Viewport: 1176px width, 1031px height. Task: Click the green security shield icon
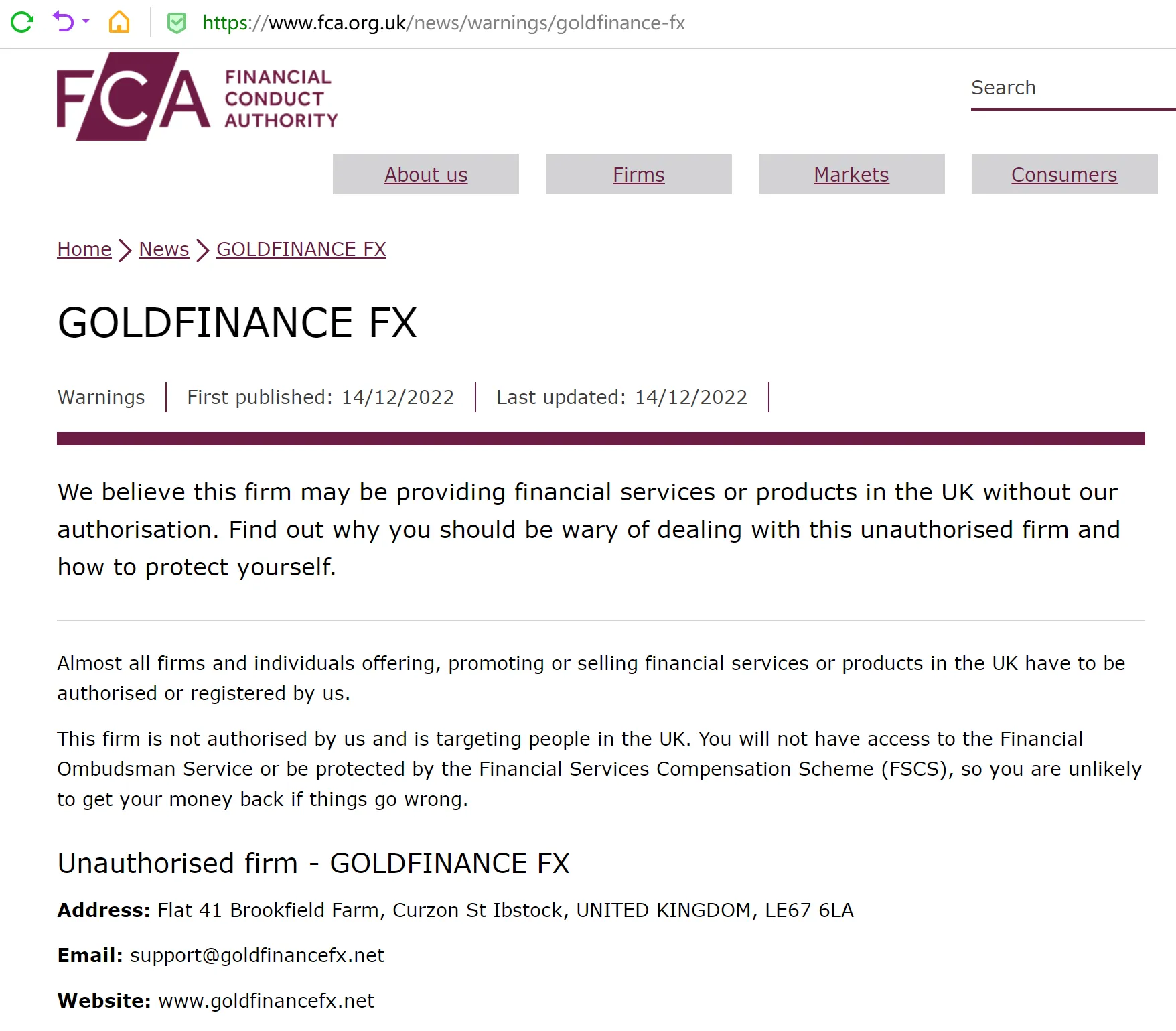click(x=176, y=23)
